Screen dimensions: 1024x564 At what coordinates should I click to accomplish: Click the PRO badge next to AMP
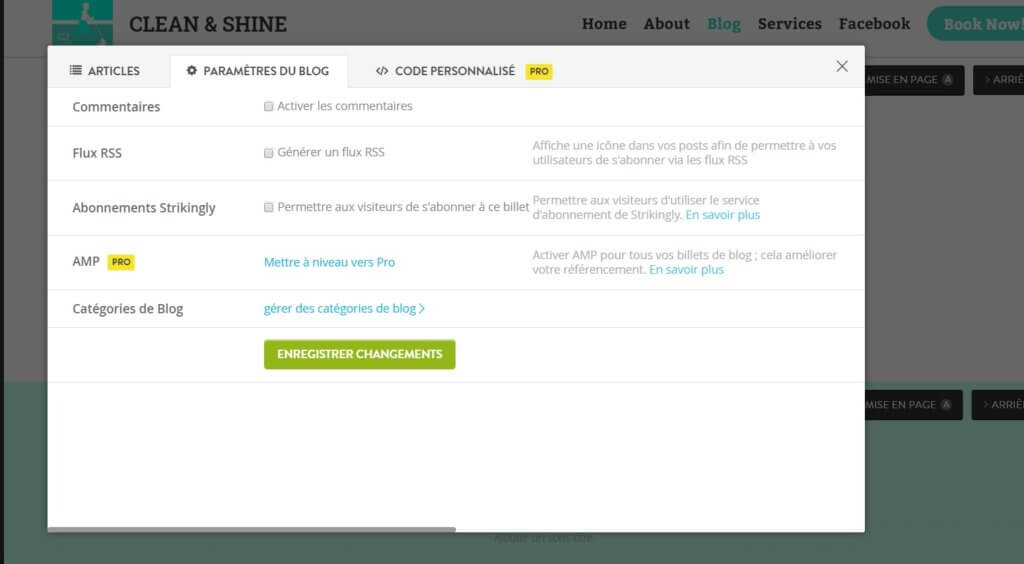pyautogui.click(x=121, y=262)
